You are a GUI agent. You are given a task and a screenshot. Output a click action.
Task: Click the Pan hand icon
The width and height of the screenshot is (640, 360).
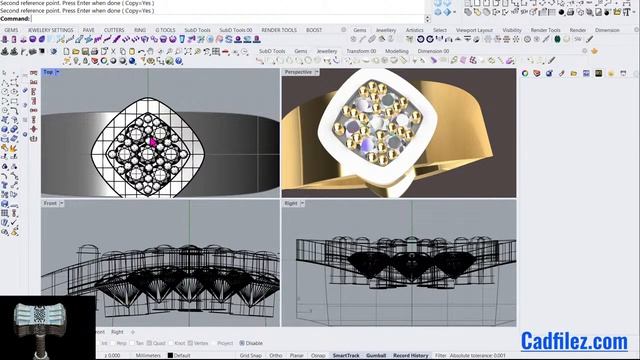[151, 52]
